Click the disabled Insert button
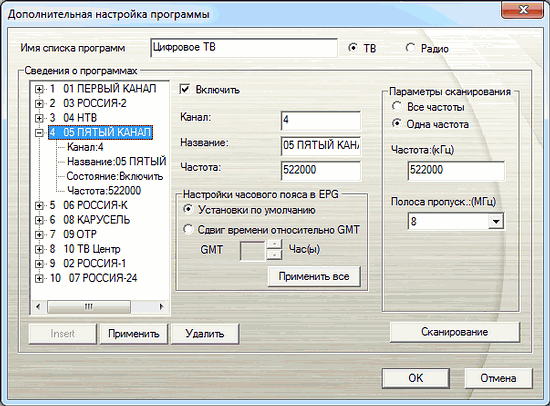Image resolution: width=550 pixels, height=406 pixels. tap(62, 334)
